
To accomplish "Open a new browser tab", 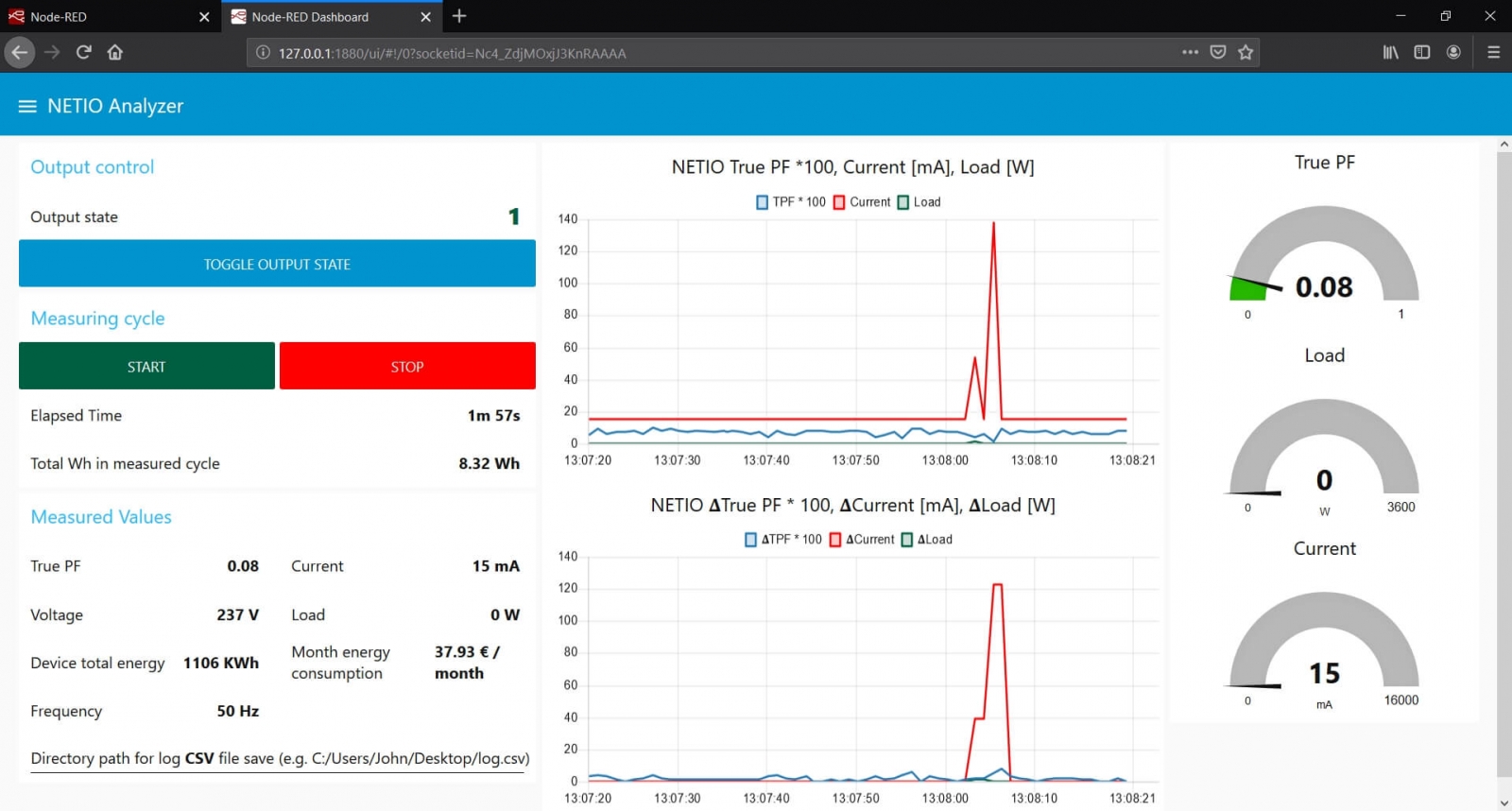I will (459, 16).
